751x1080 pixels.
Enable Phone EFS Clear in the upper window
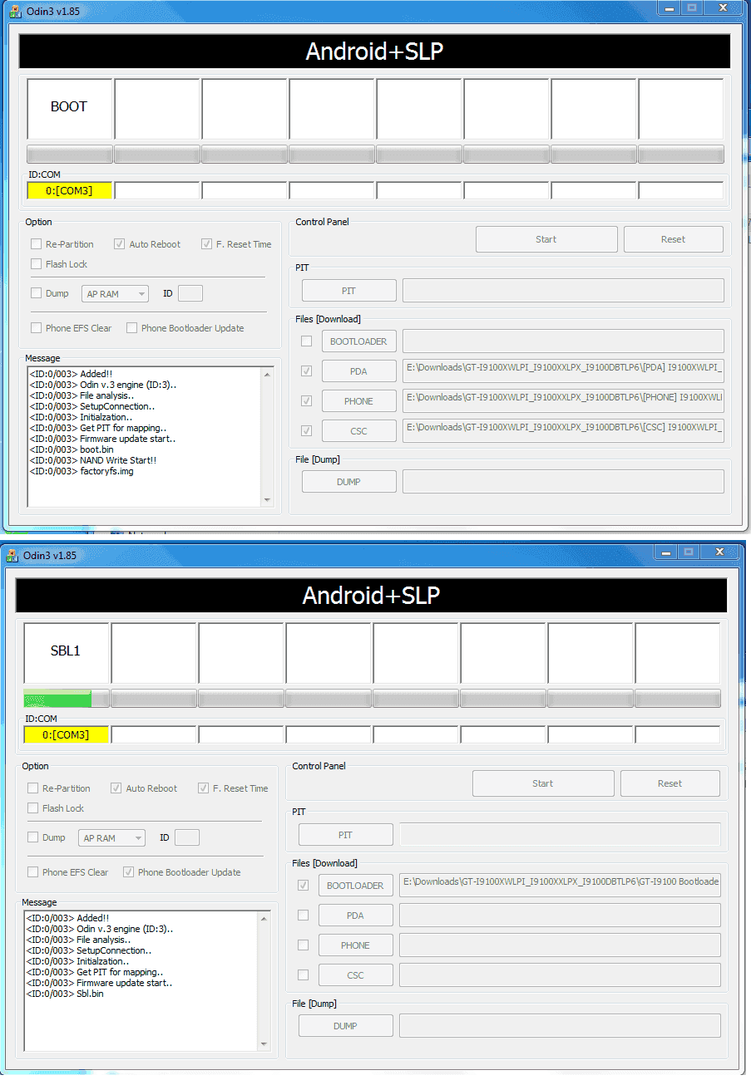click(37, 328)
